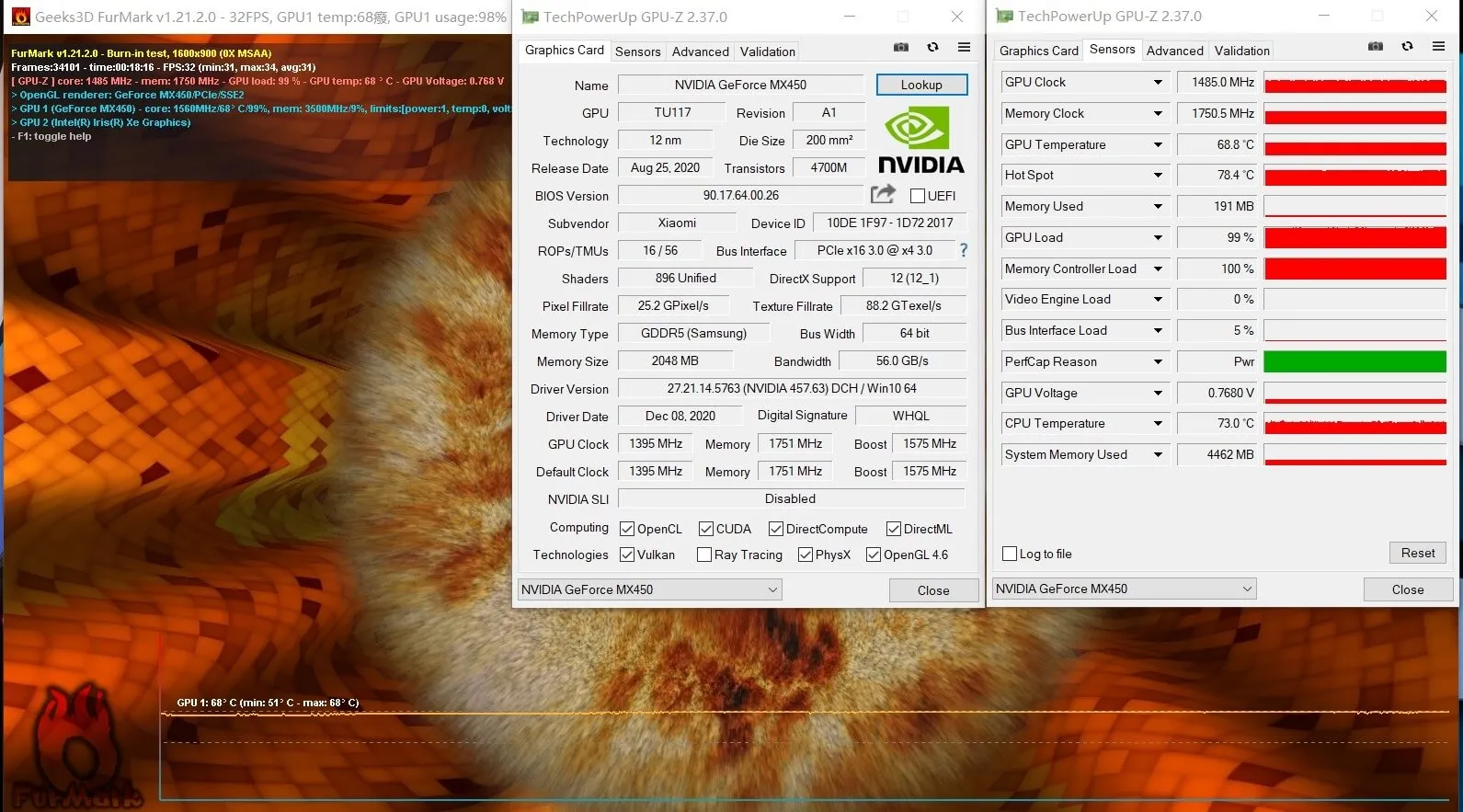Enable the Log to file checkbox
This screenshot has height=812, width=1463.
tap(1010, 554)
